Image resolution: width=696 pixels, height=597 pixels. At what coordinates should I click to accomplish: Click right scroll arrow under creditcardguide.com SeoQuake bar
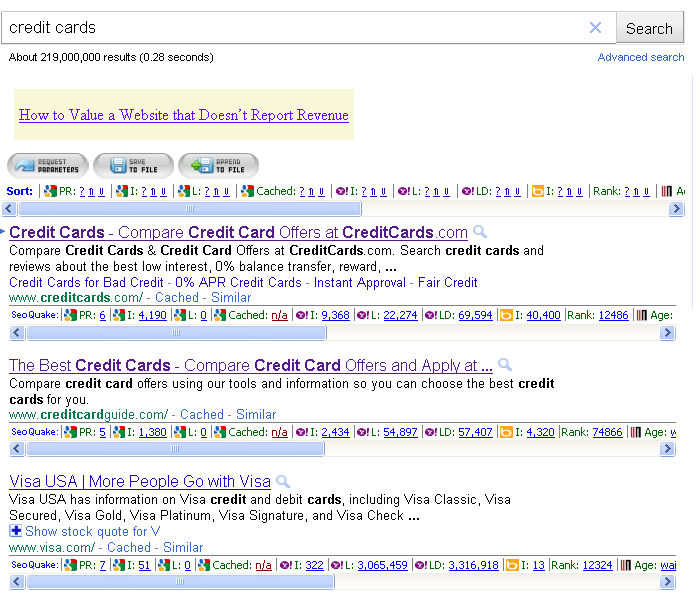point(667,449)
